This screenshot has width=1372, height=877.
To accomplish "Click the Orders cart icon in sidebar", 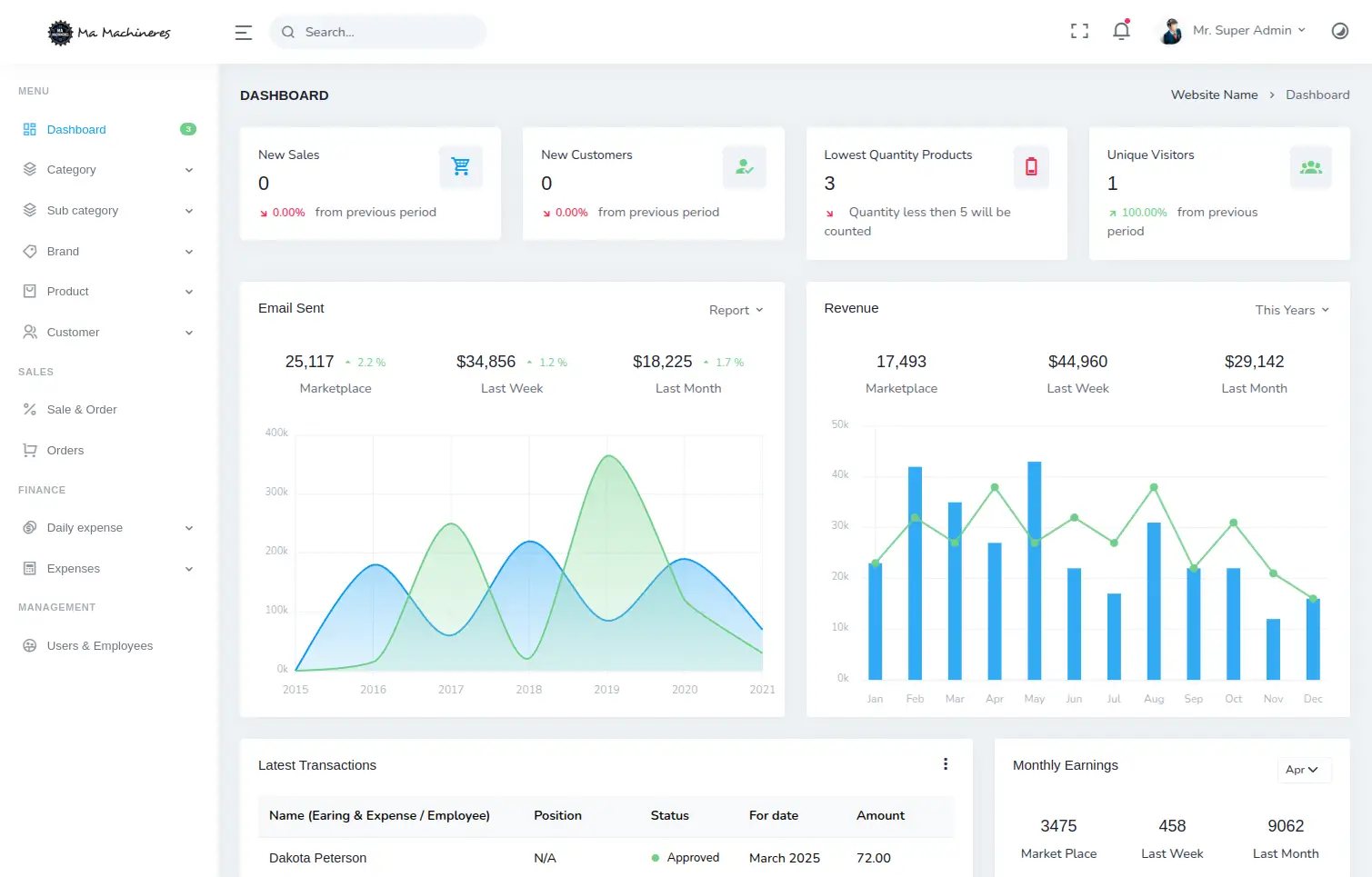I will pyautogui.click(x=30, y=450).
